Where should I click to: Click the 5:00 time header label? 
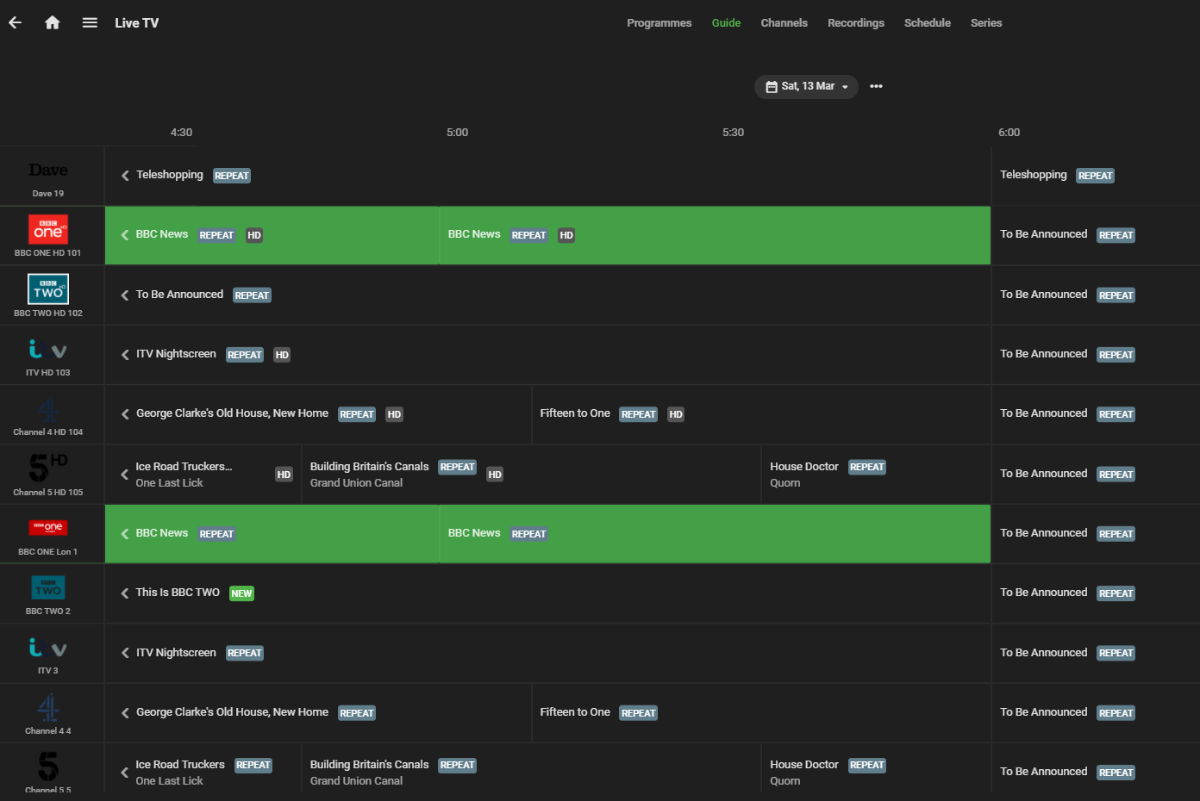point(457,132)
